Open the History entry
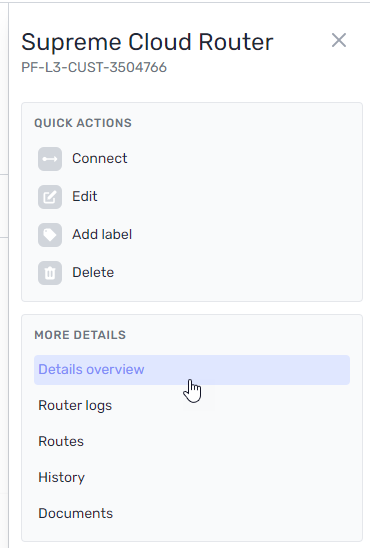The width and height of the screenshot is (370, 548). coord(61,477)
